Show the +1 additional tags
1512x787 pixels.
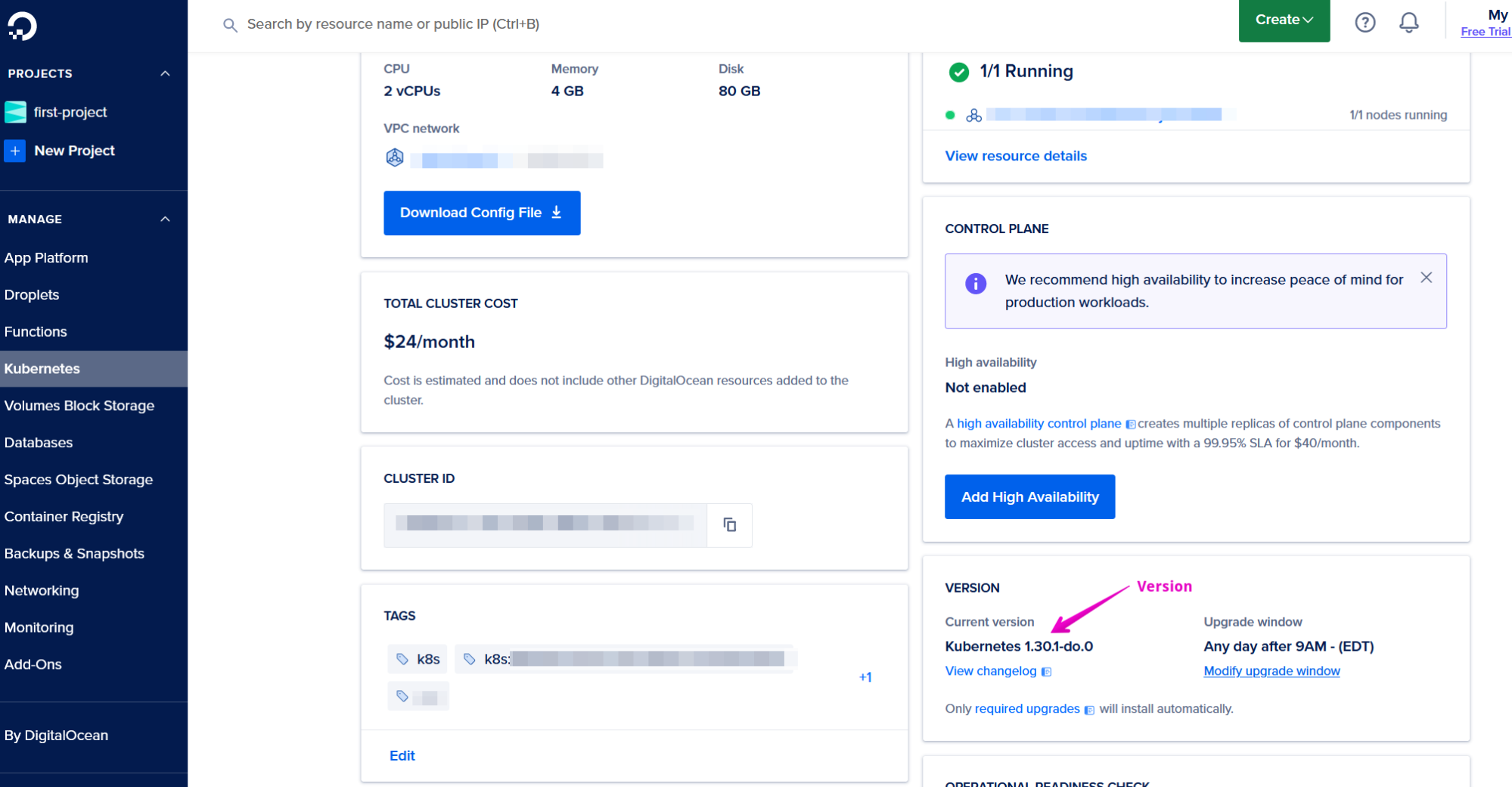coord(865,677)
